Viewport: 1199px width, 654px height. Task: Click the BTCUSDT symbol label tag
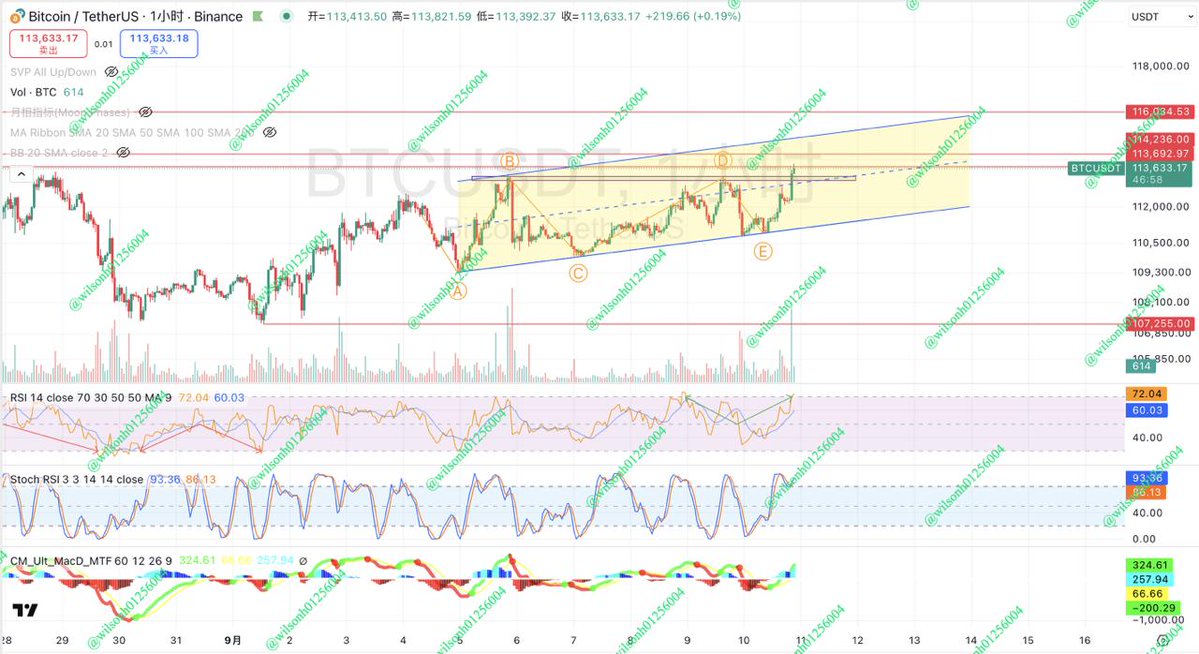[1095, 168]
